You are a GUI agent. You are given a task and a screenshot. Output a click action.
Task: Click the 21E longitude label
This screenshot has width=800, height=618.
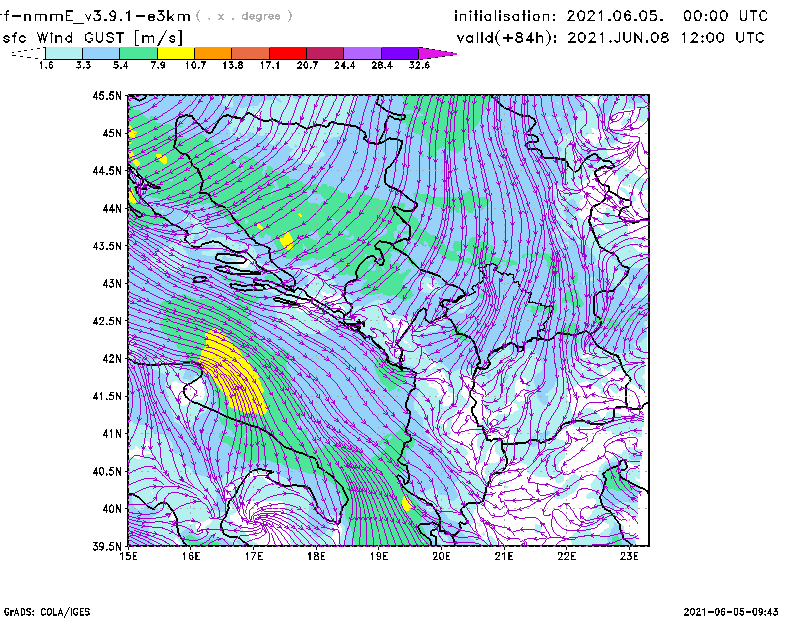pyautogui.click(x=504, y=556)
